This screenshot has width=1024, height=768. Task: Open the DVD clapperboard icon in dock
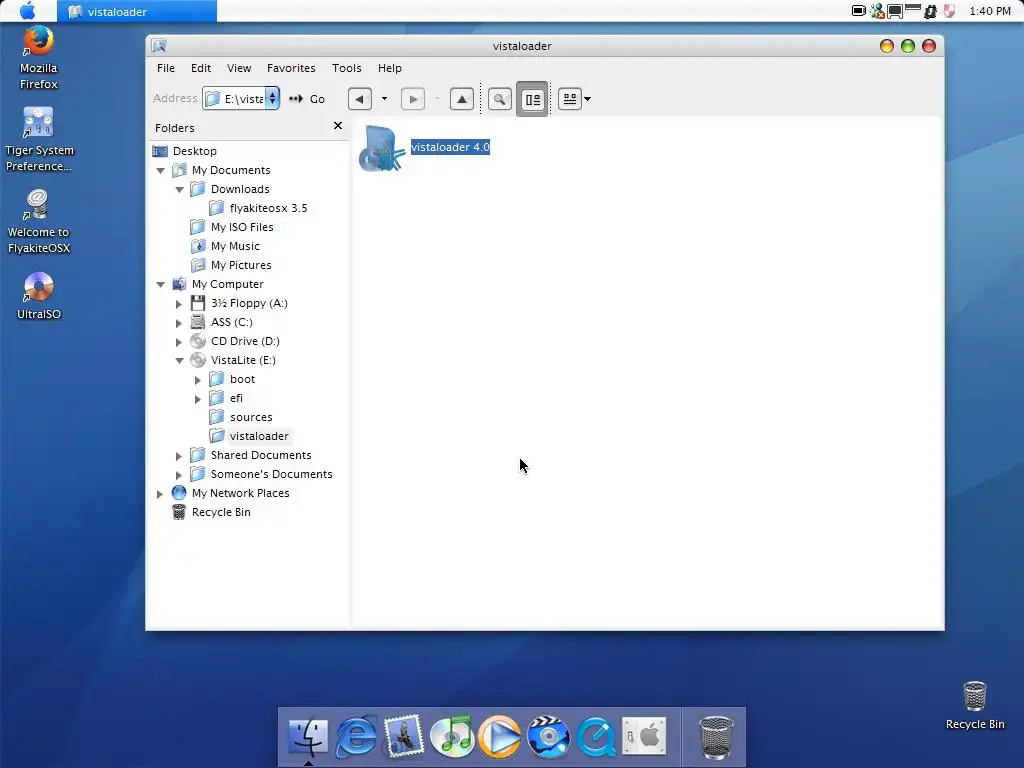pos(549,737)
